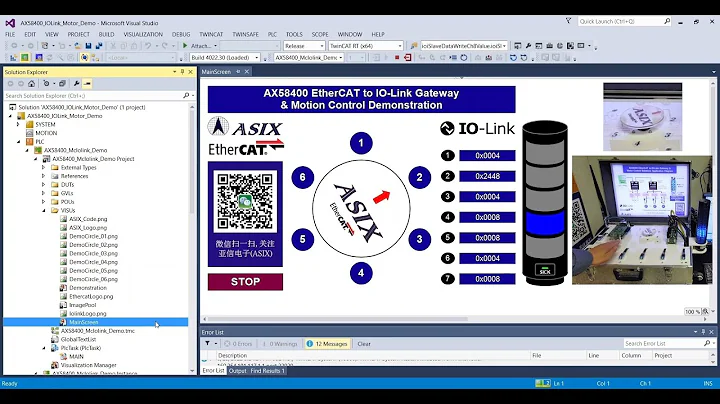Viewport: 720px width, 404px height.
Task: Click the green Attach start arrow
Action: click(185, 46)
